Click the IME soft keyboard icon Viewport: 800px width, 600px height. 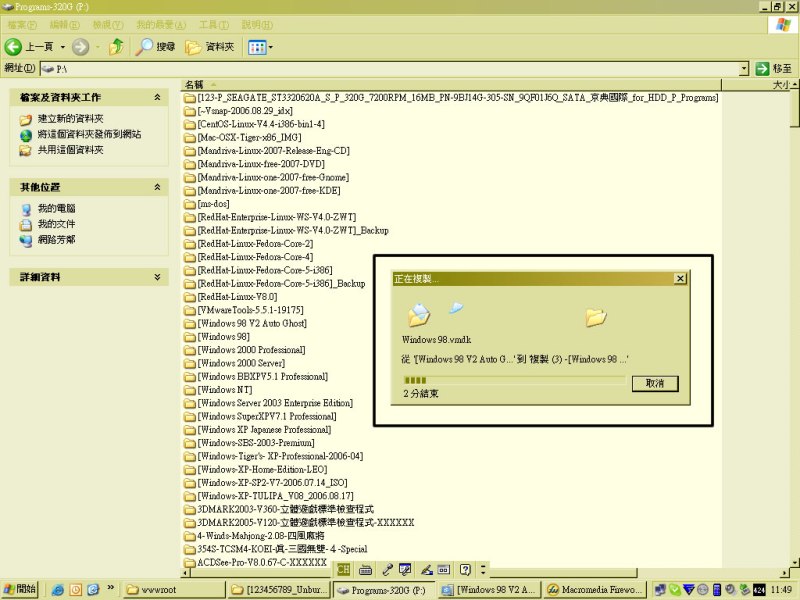[365, 569]
